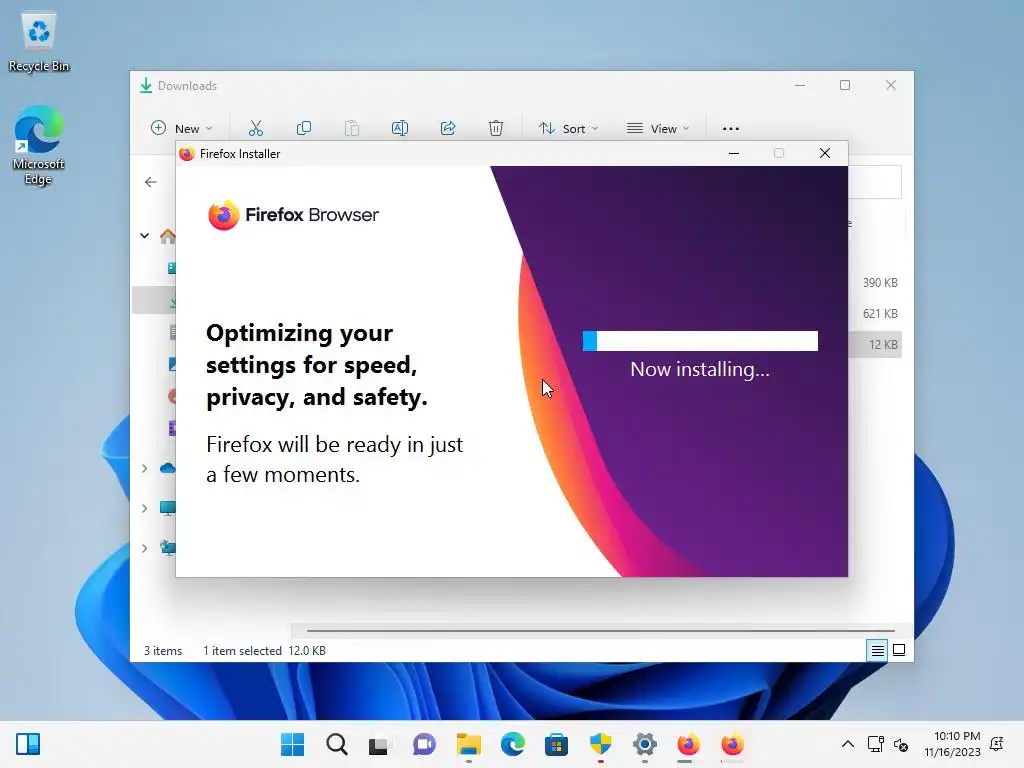Click the Delete trash icon in Downloads toolbar
Image resolution: width=1024 pixels, height=768 pixels.
tap(496, 128)
